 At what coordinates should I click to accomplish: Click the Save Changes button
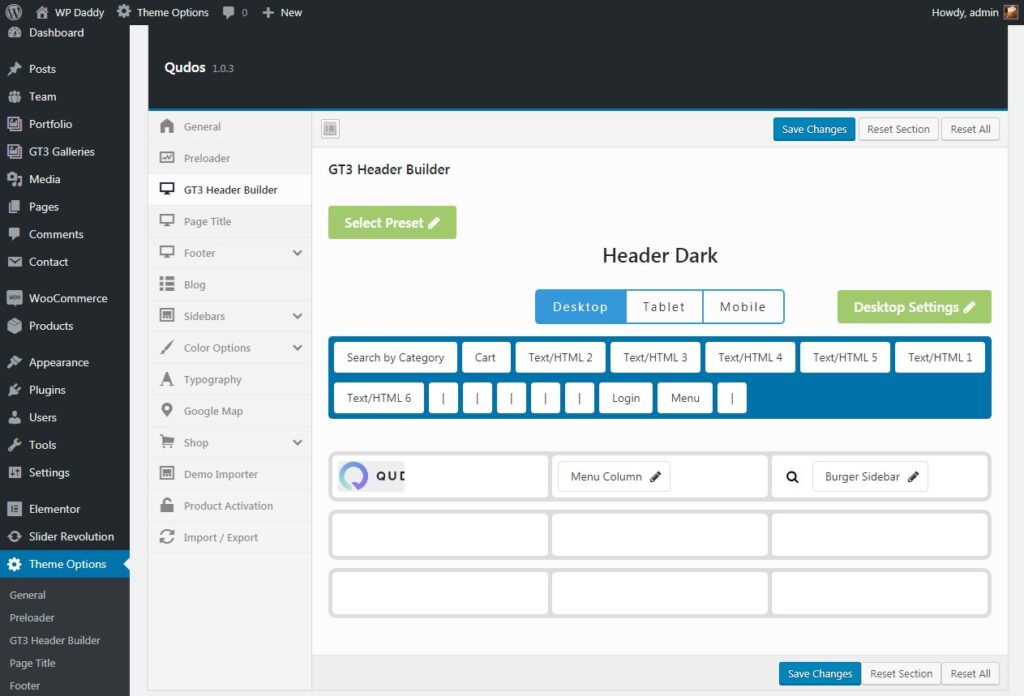[813, 129]
